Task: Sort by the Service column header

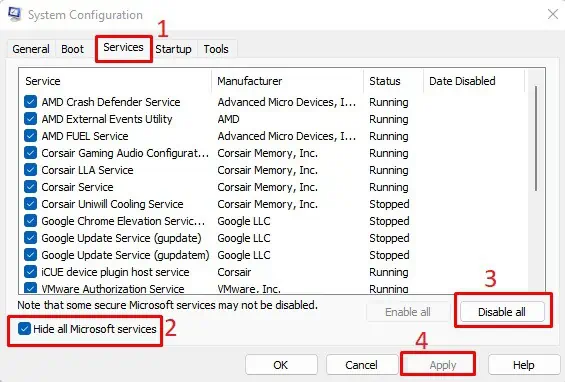Action: pos(115,81)
